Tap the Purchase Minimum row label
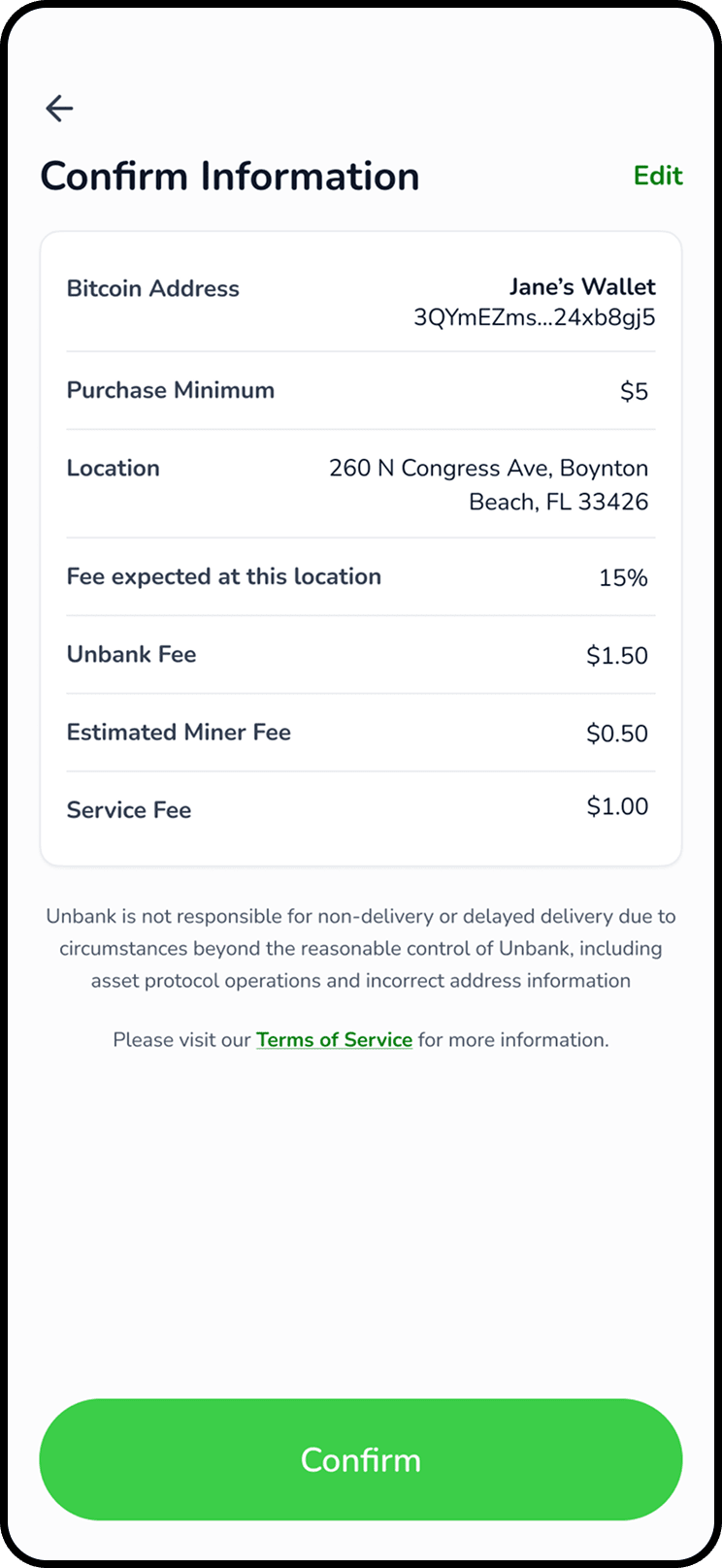 [170, 390]
